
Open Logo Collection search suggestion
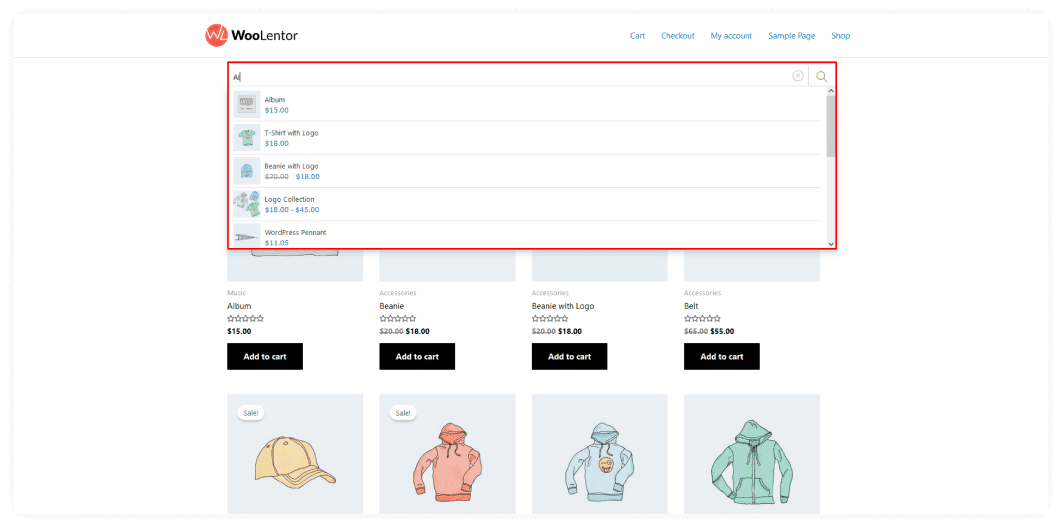(289, 199)
